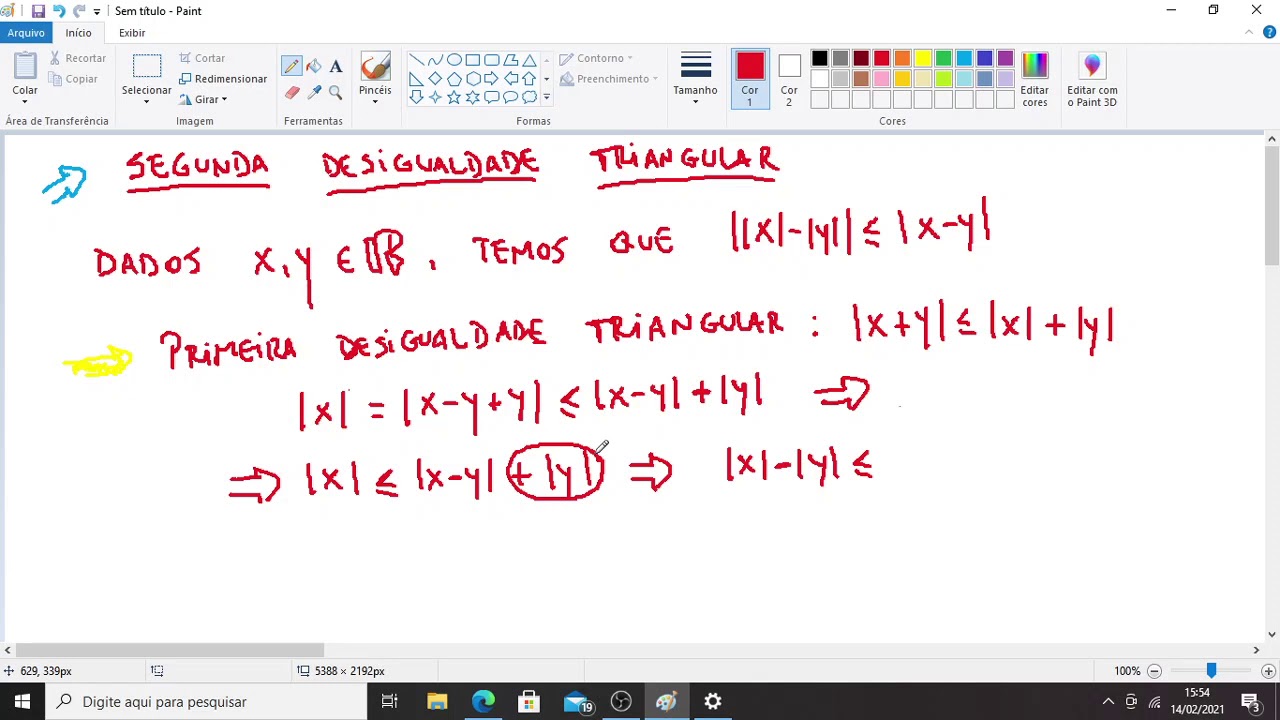The width and height of the screenshot is (1280, 720).
Task: Open File Explorer from the taskbar
Action: pyautogui.click(x=437, y=702)
